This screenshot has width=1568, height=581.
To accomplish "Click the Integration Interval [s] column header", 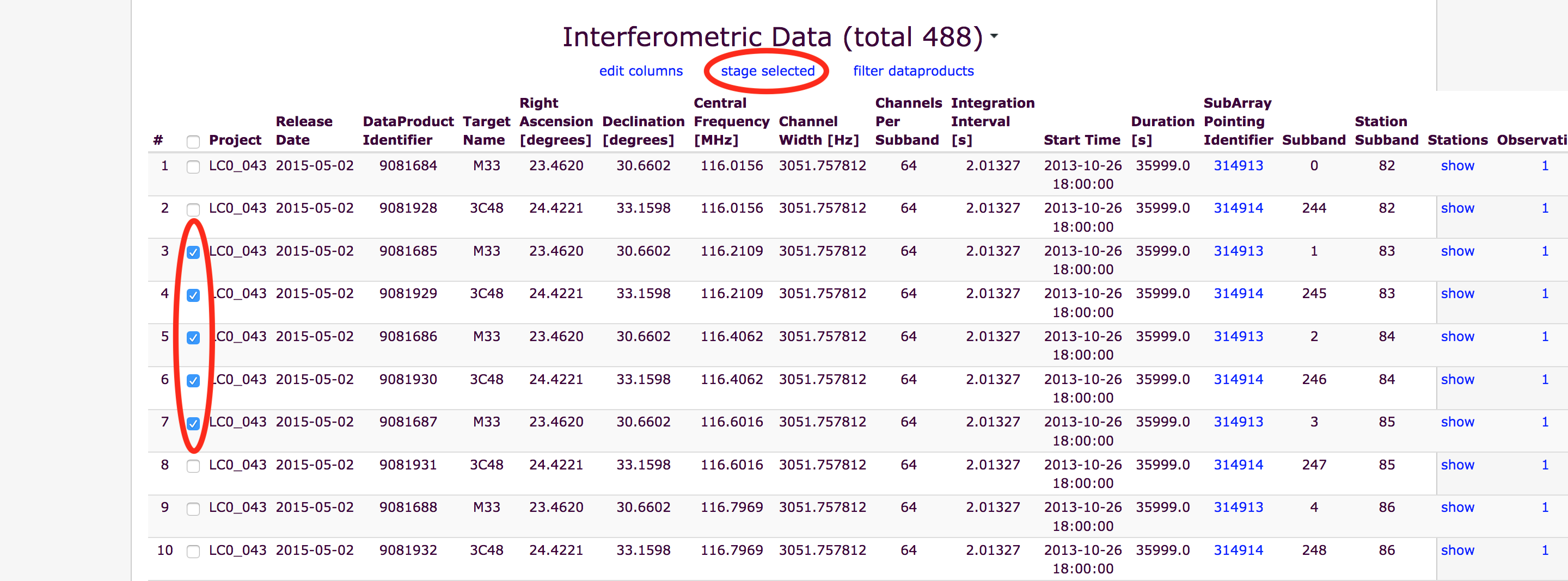I will 993,122.
